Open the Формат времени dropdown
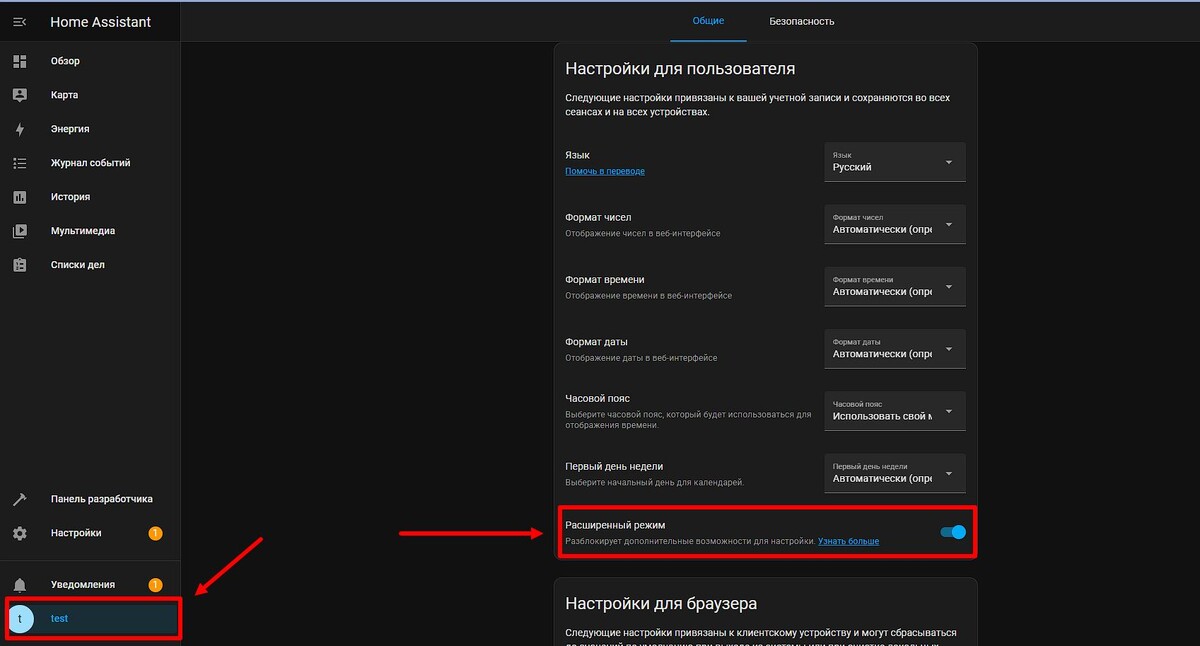1200x646 pixels. (895, 286)
